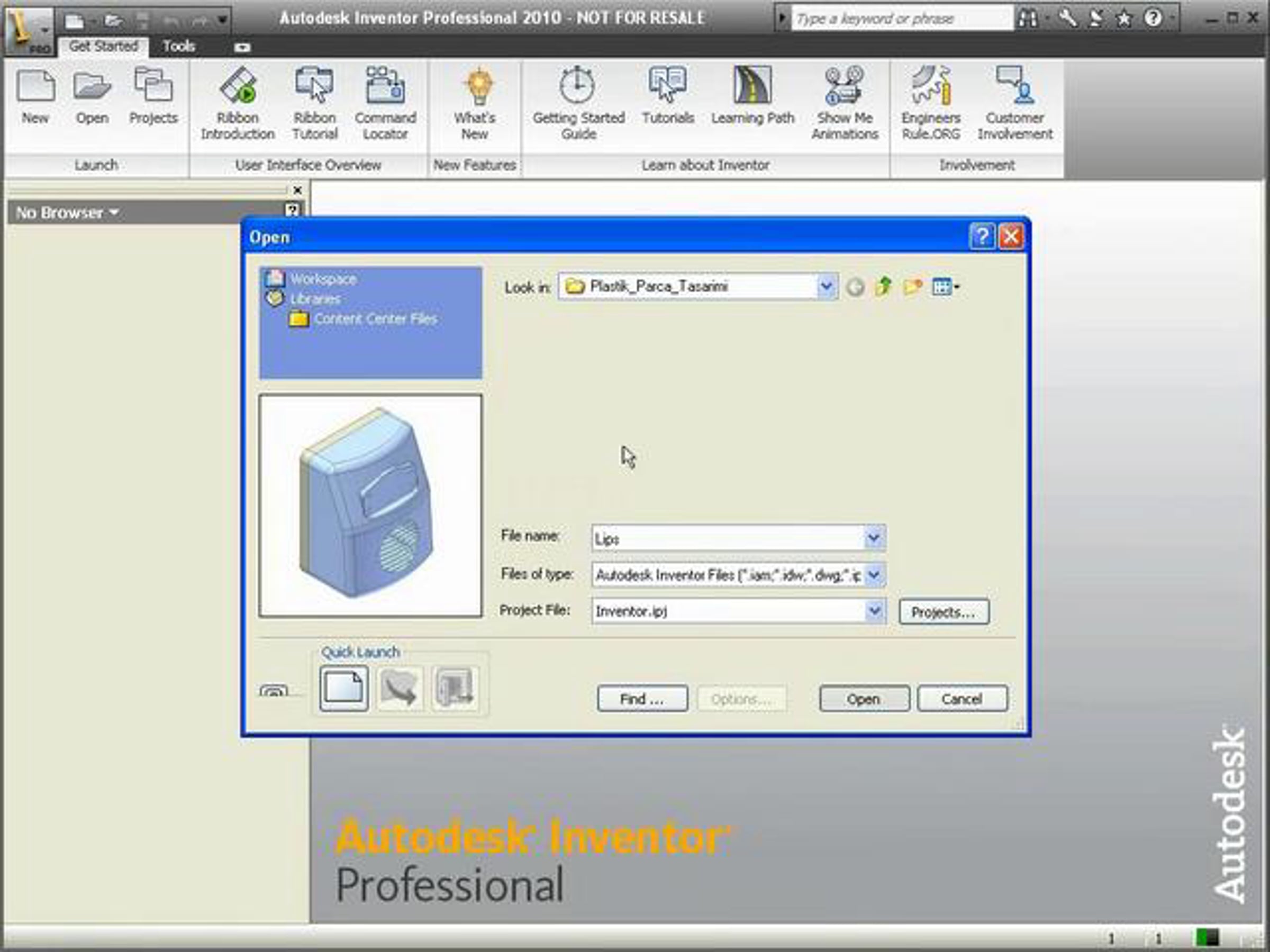Open the Learning Path
1270x952 pixels.
752,96
